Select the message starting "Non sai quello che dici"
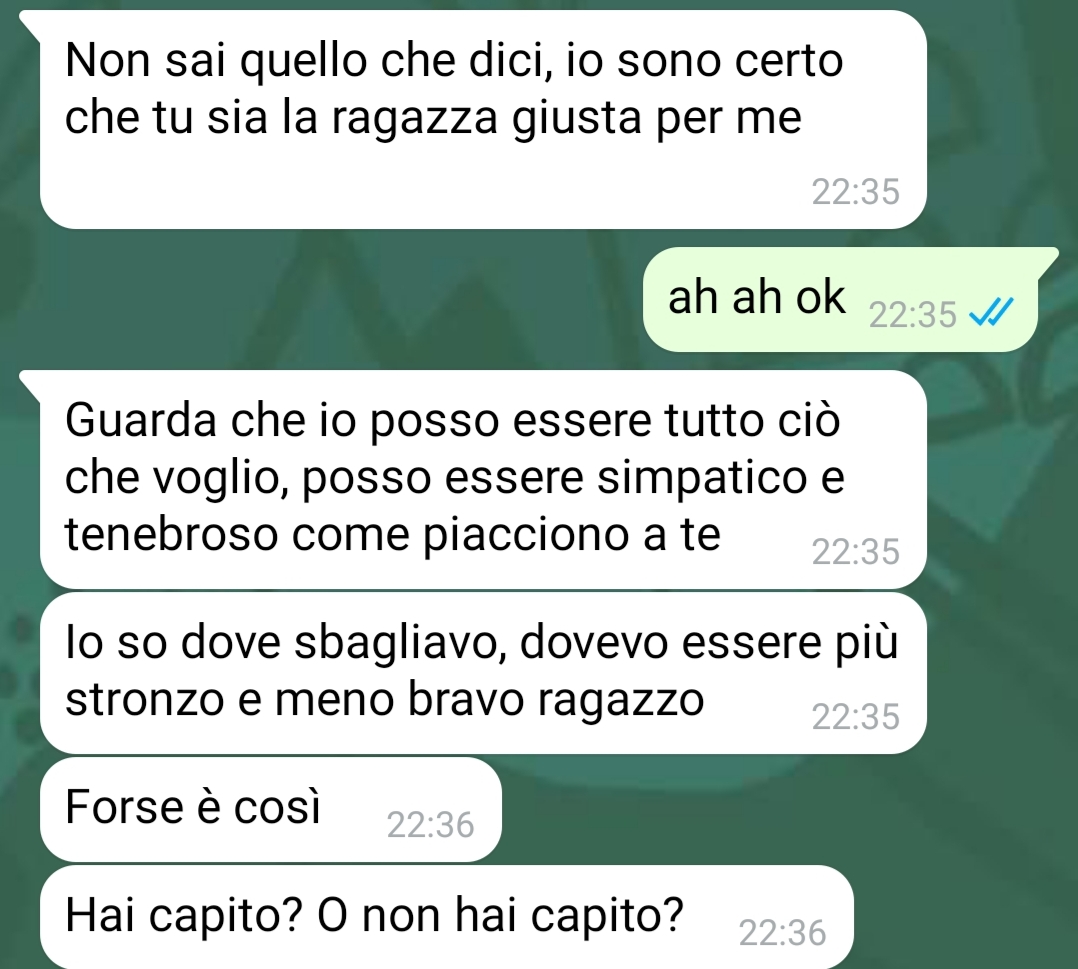1078x969 pixels. [x=483, y=120]
